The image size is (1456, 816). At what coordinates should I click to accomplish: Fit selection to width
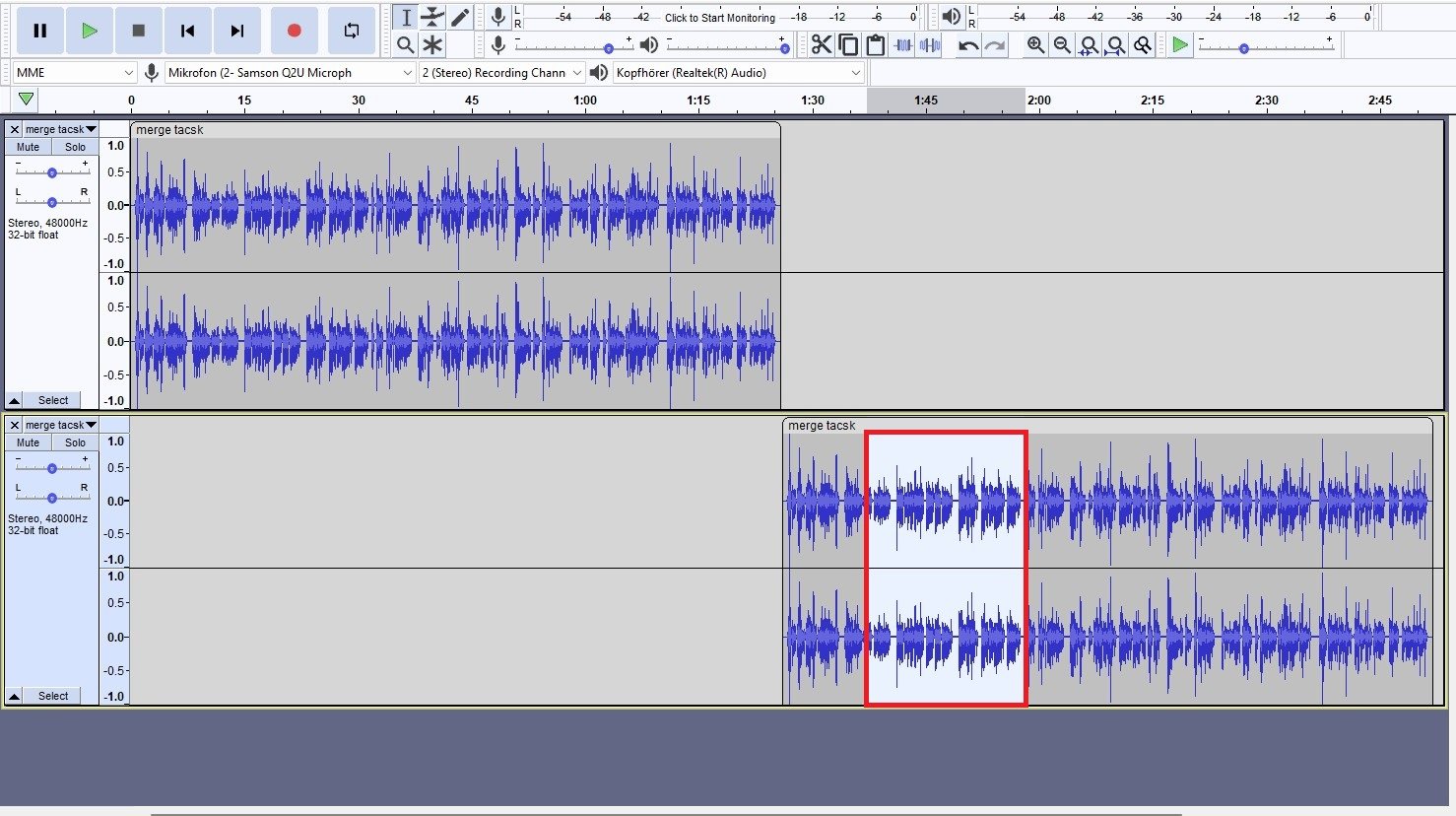click(x=1089, y=45)
